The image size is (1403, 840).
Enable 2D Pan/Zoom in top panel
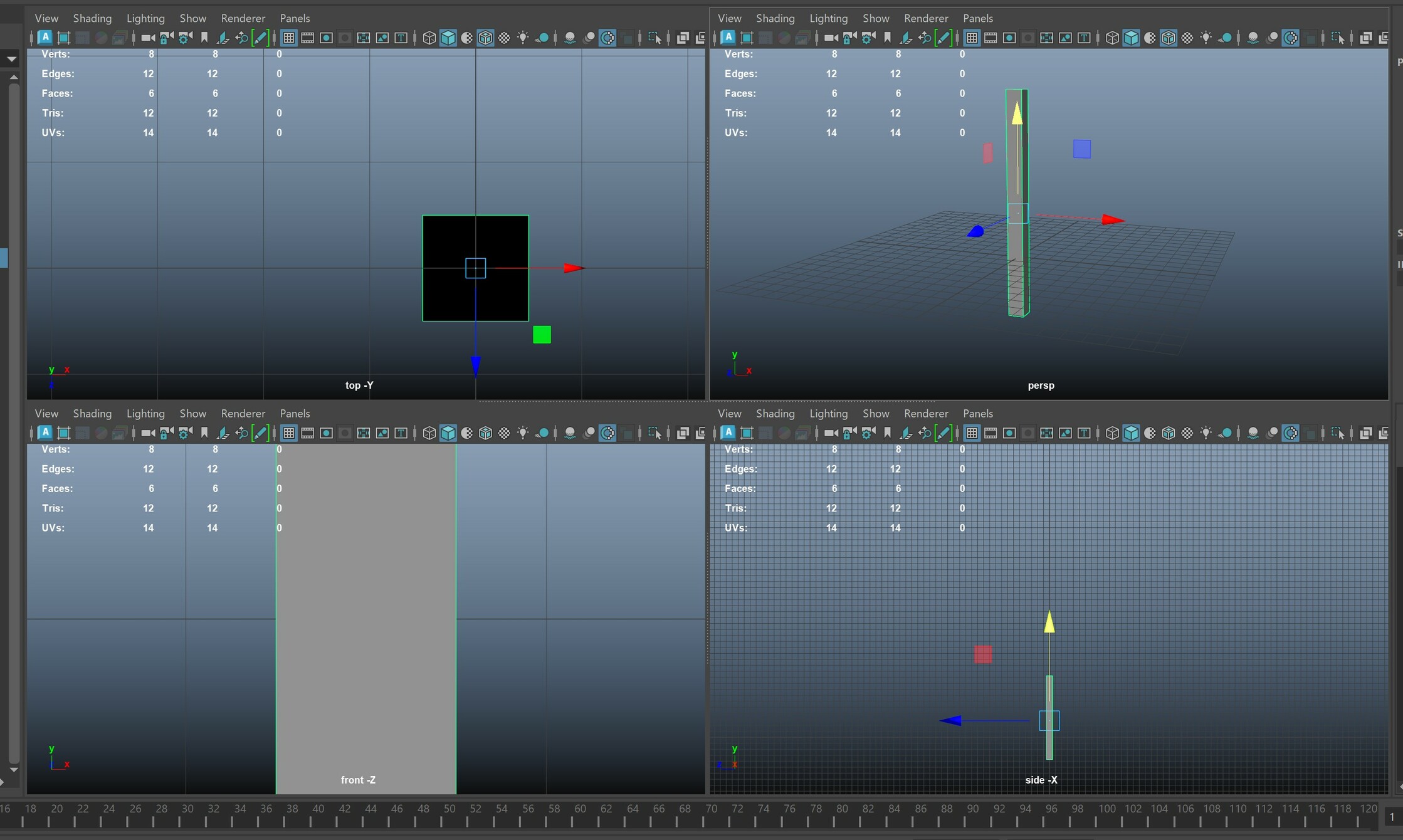(241, 38)
